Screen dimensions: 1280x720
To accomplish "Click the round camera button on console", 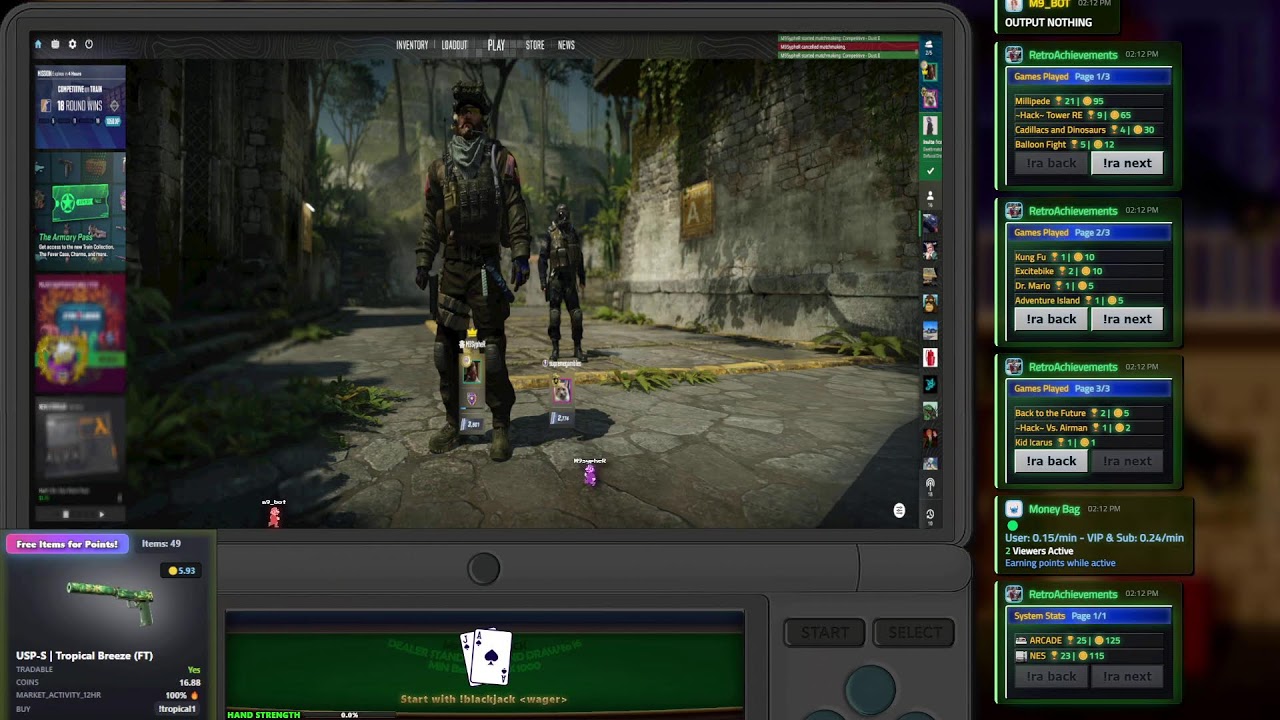I will pyautogui.click(x=484, y=569).
